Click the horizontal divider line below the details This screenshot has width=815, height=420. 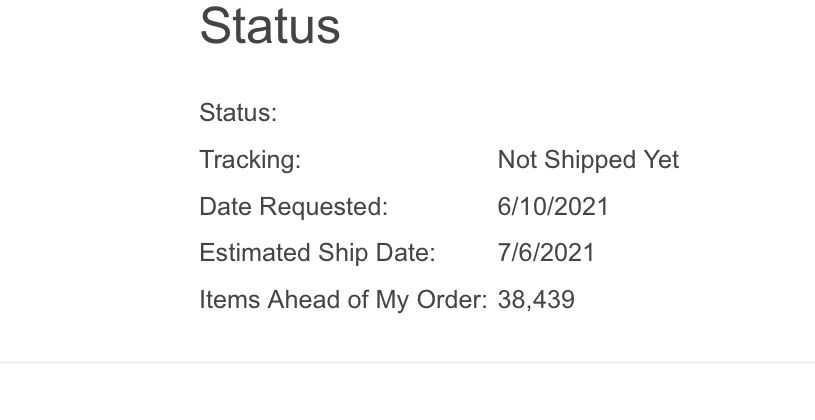click(408, 362)
